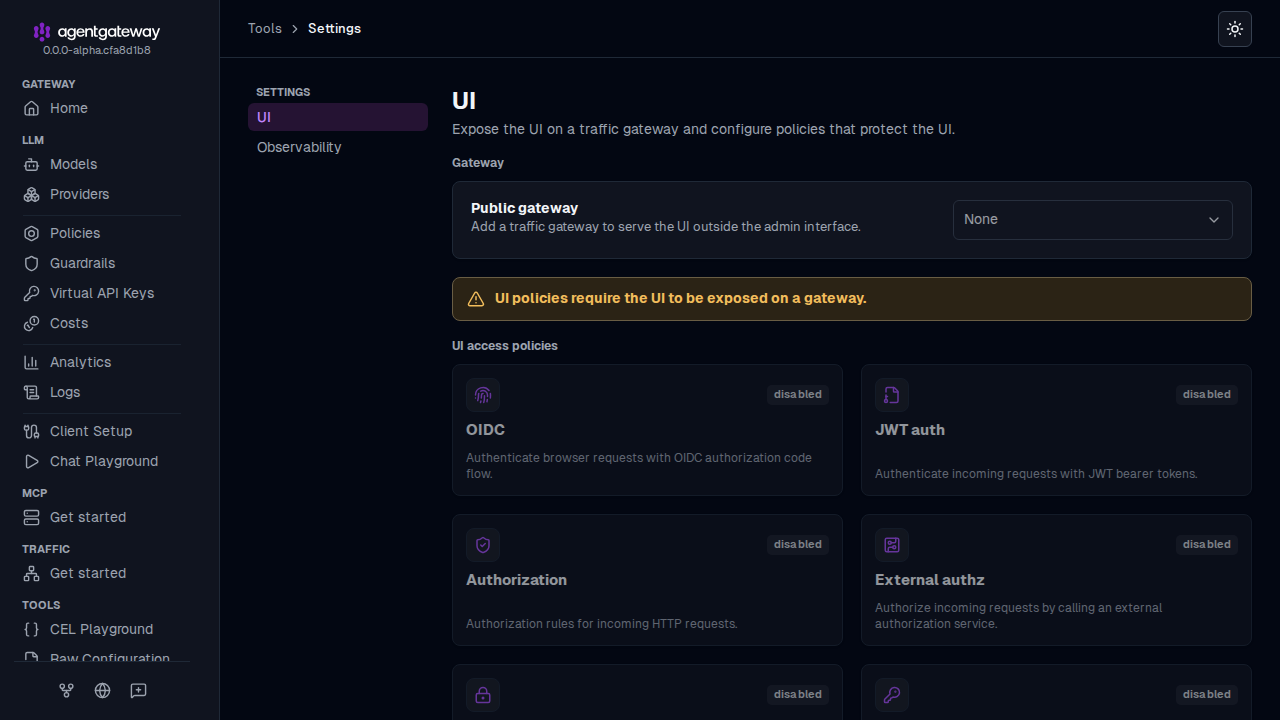This screenshot has height=720, width=1280.
Task: Click the warning triangle icon in banner
Action: point(476,299)
